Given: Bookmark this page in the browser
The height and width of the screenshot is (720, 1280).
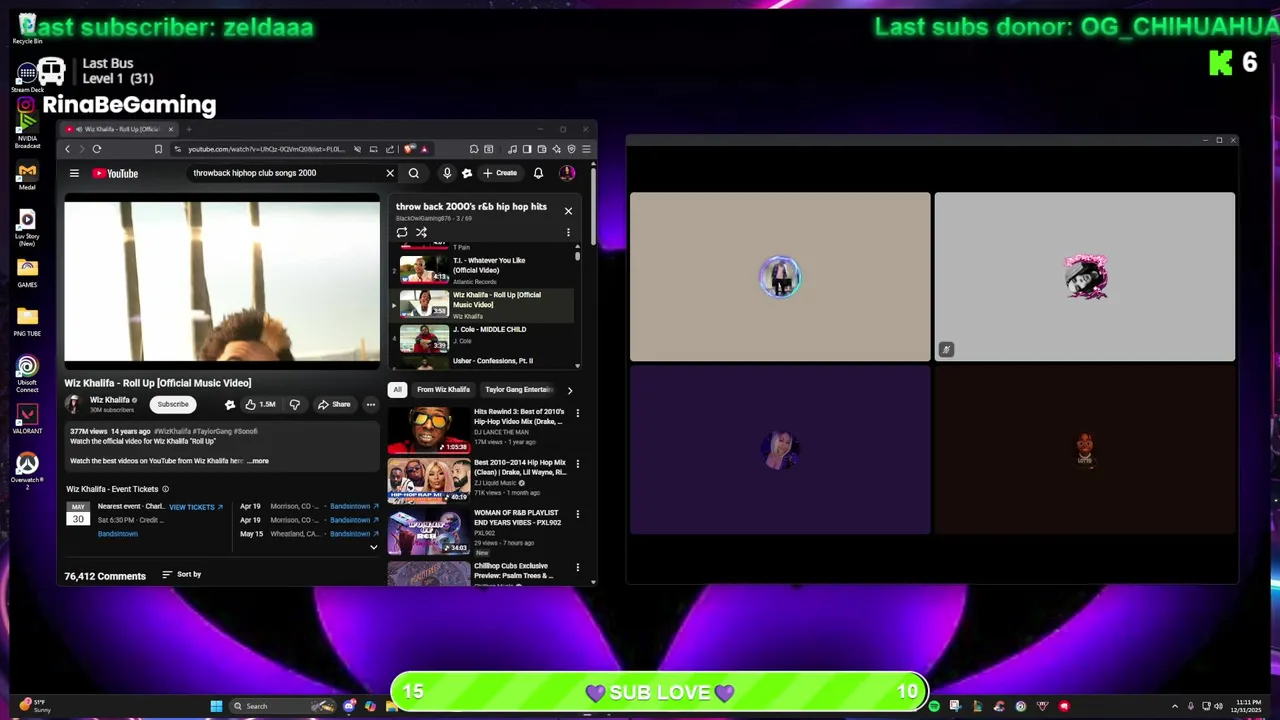Looking at the screenshot, I should coord(158,149).
